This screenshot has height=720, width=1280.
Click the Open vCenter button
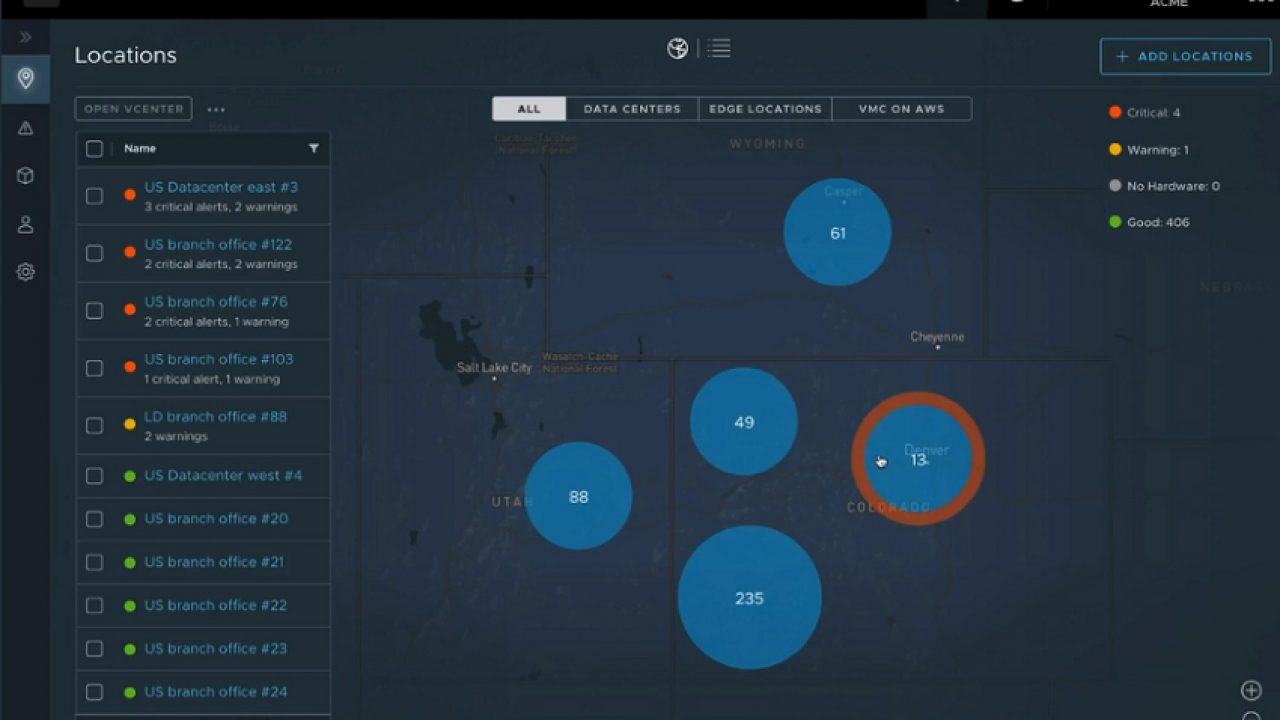coord(133,109)
